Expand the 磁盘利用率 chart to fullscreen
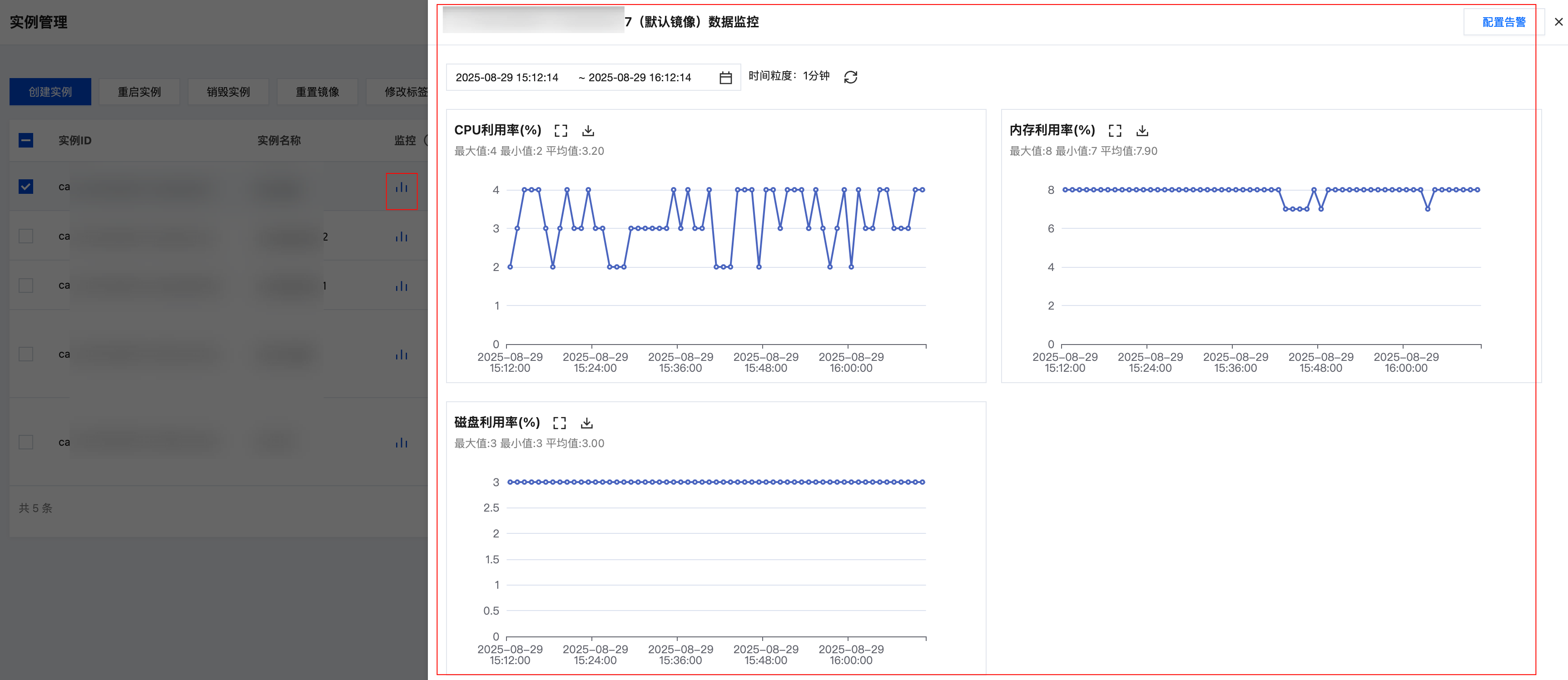Screen dimensions: 1568x680 point(560,423)
